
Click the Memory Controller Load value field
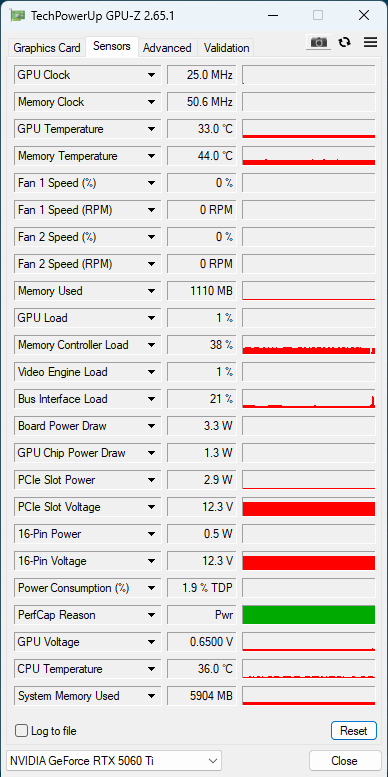pos(202,345)
